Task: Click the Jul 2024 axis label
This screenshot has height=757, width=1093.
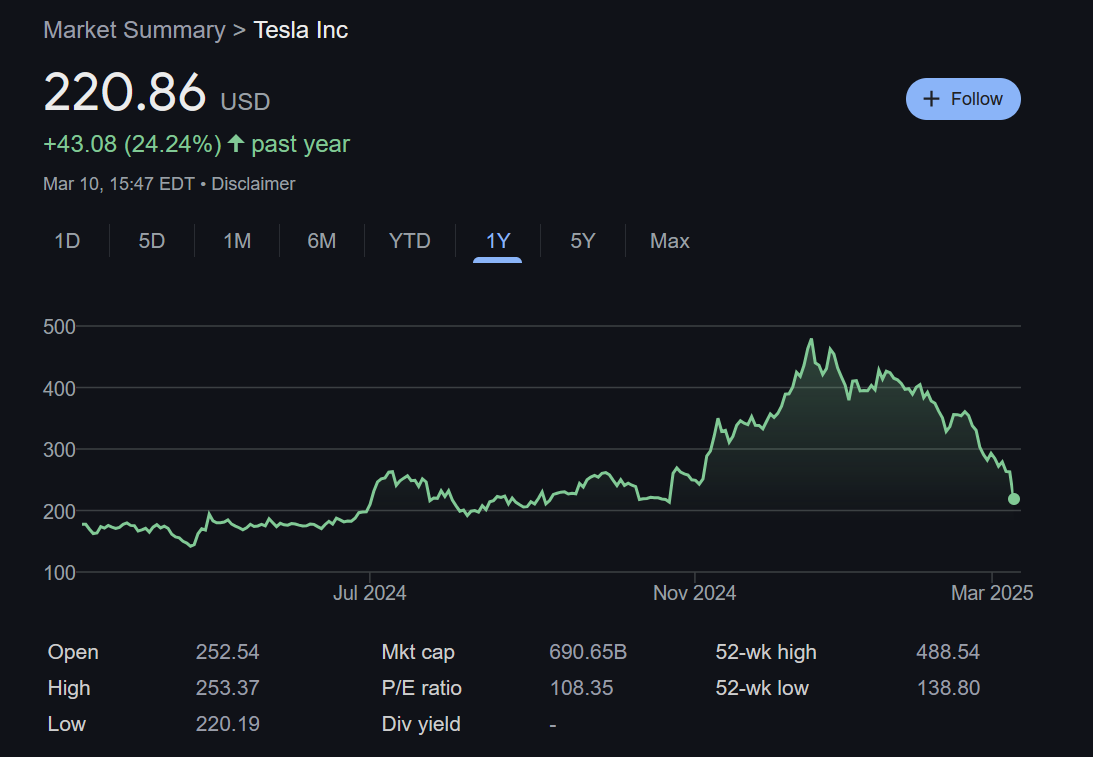Action: click(369, 593)
